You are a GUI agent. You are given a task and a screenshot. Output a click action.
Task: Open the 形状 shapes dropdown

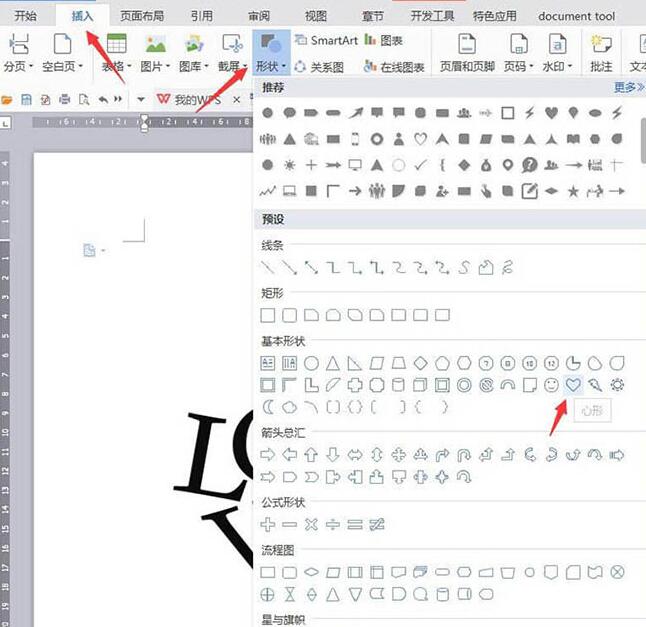point(270,66)
